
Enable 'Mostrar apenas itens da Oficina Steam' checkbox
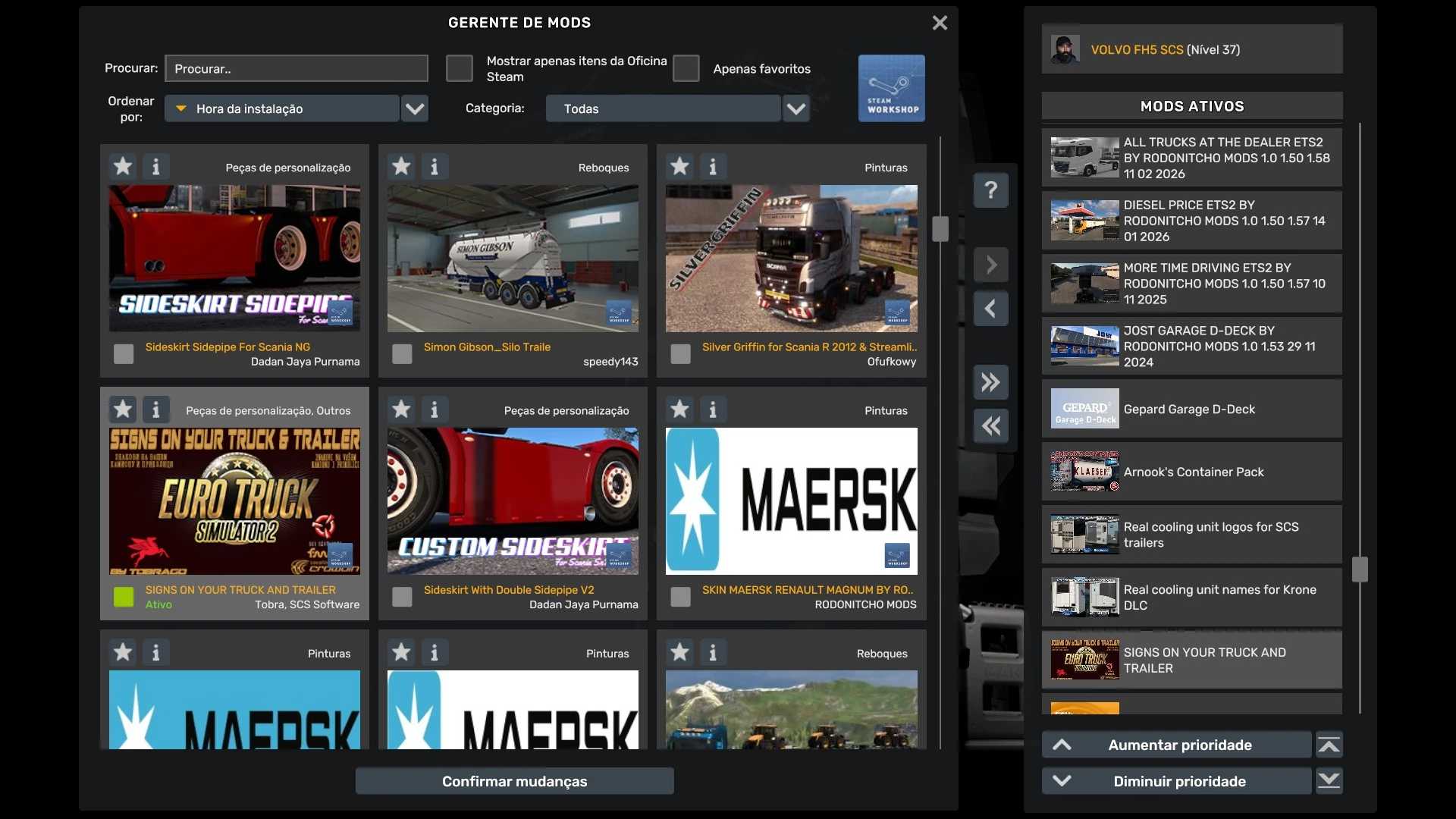460,68
